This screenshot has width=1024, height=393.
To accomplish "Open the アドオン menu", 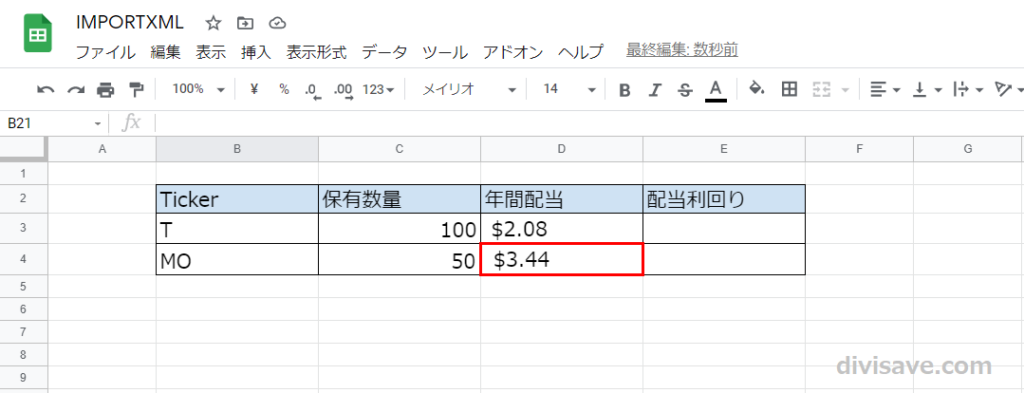I will [513, 52].
